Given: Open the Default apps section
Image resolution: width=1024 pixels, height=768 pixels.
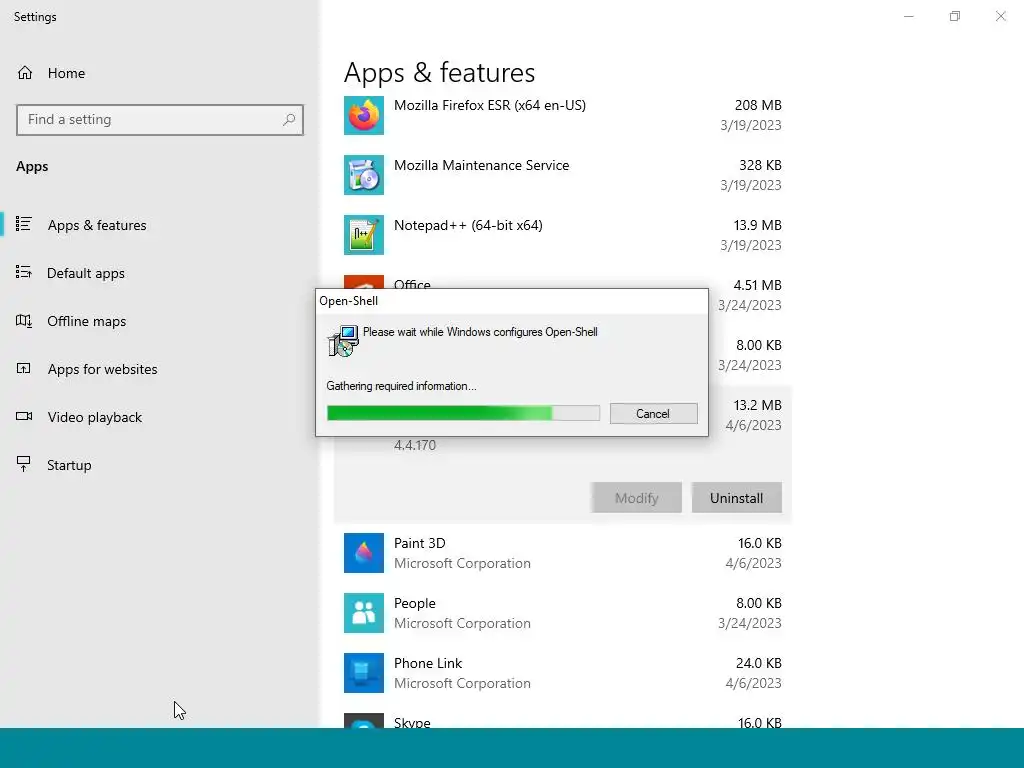Looking at the screenshot, I should tap(86, 273).
